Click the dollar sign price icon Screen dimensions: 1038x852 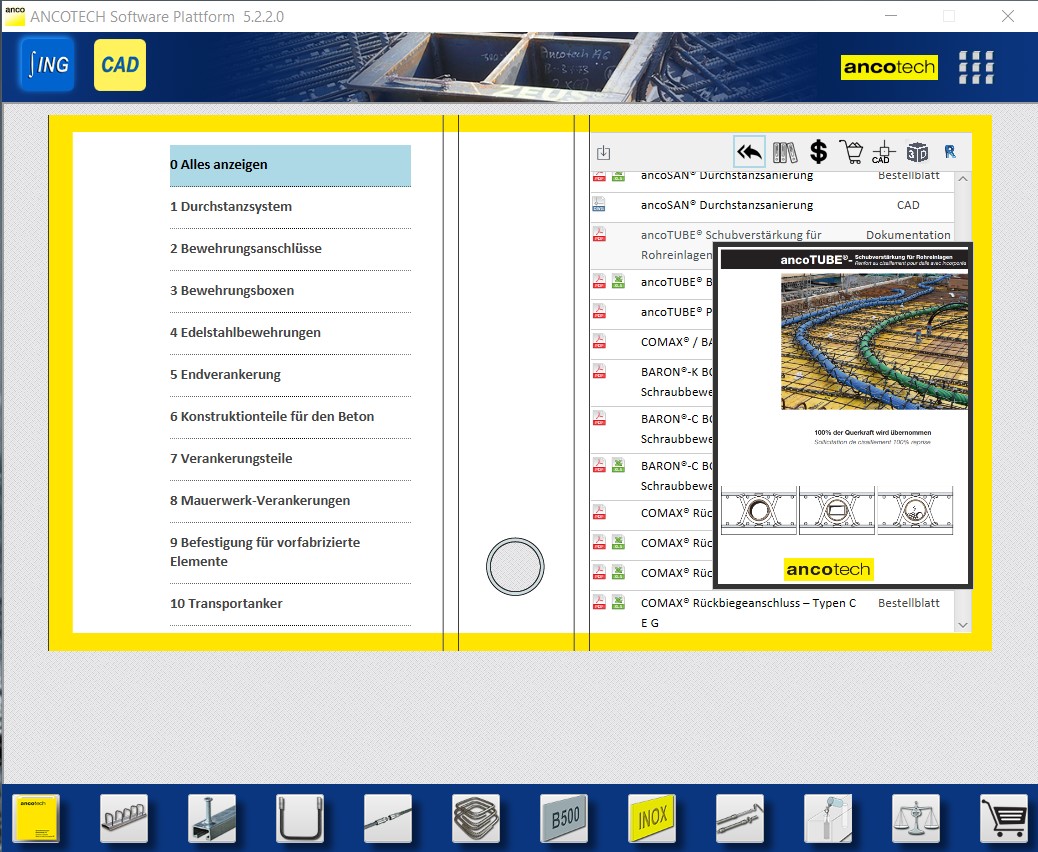[818, 152]
